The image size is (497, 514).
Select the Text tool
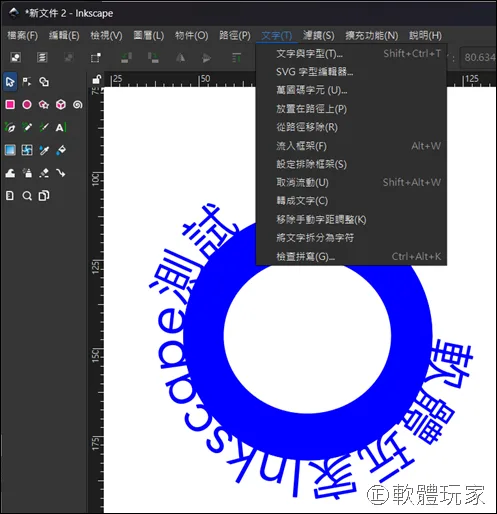61,127
